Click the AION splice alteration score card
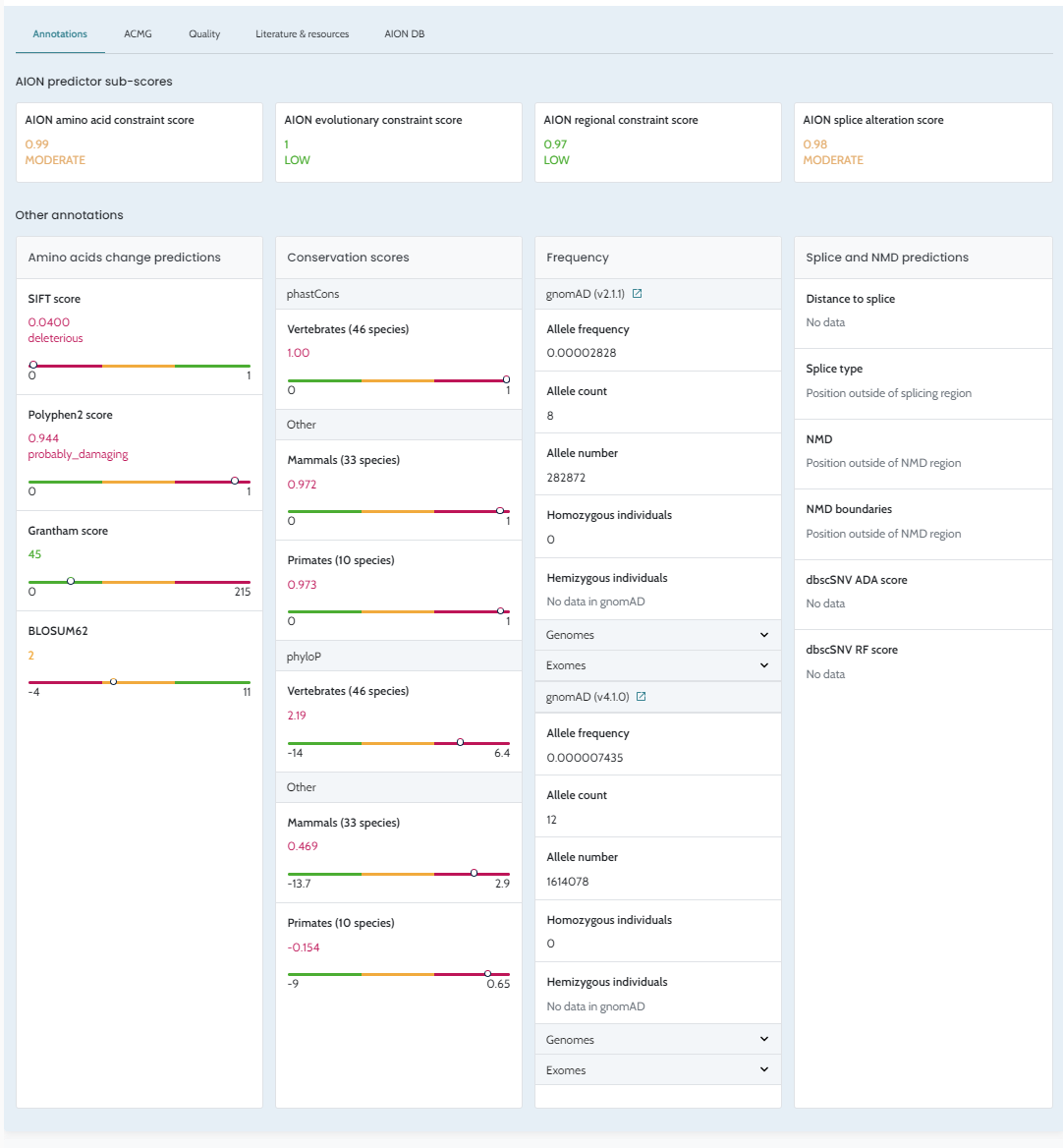 pyautogui.click(x=923, y=143)
